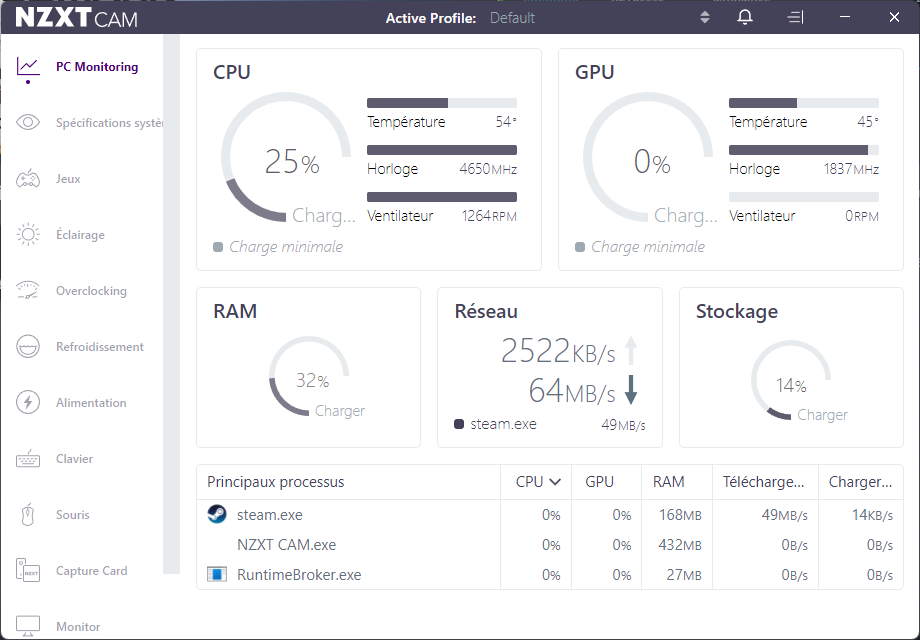Click the Refroidissement cooling icon
The height and width of the screenshot is (640, 920).
(28, 347)
